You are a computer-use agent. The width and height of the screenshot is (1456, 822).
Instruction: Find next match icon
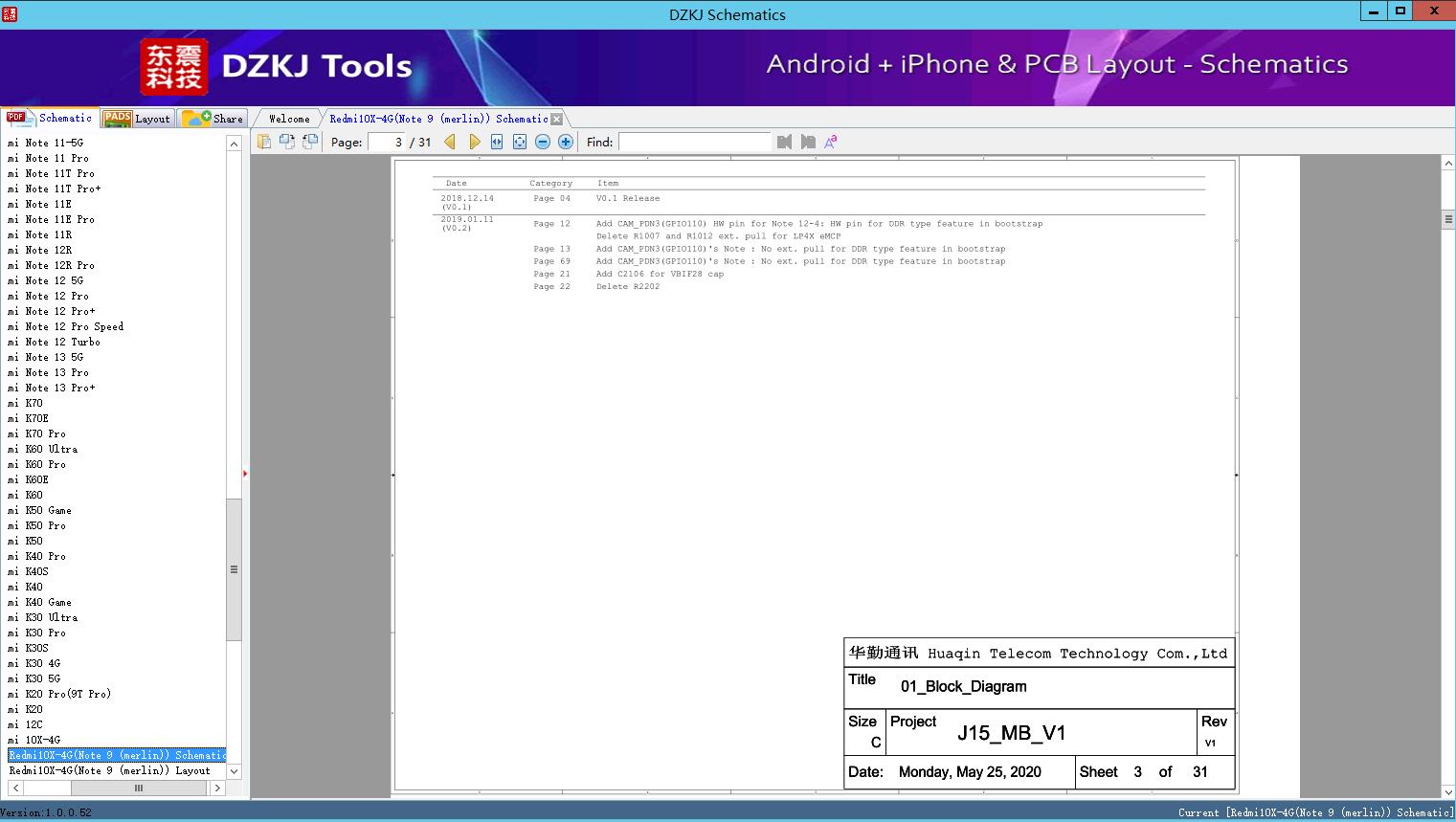point(808,142)
